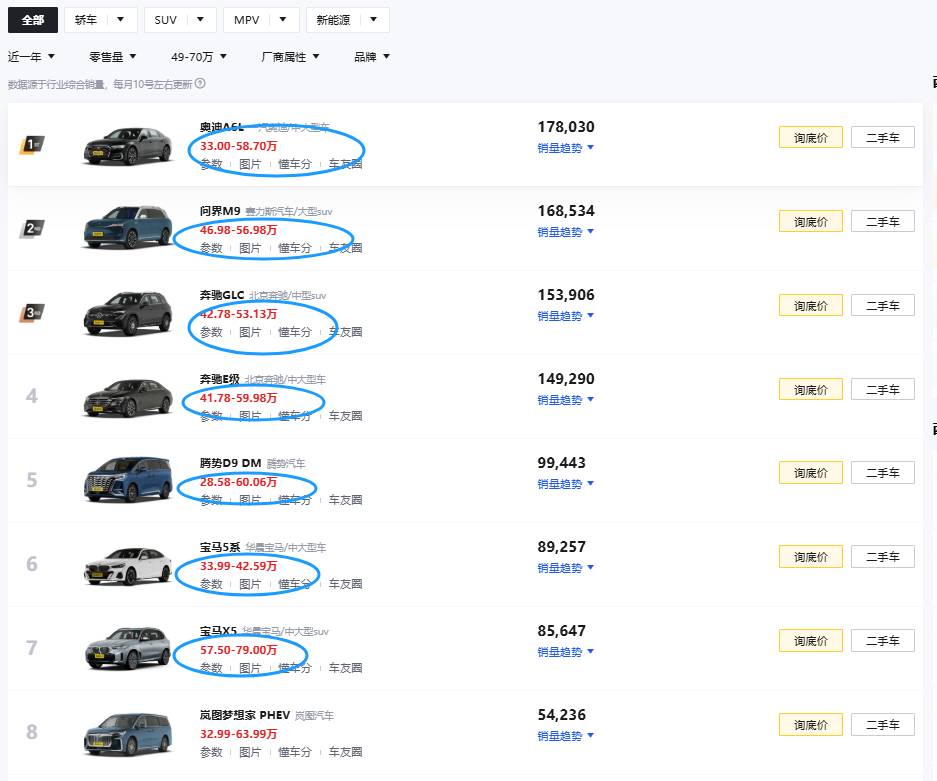Screen dimensions: 937x781
Task: Expand 销量趋势 for 奔驰GLC
Action: 565,316
